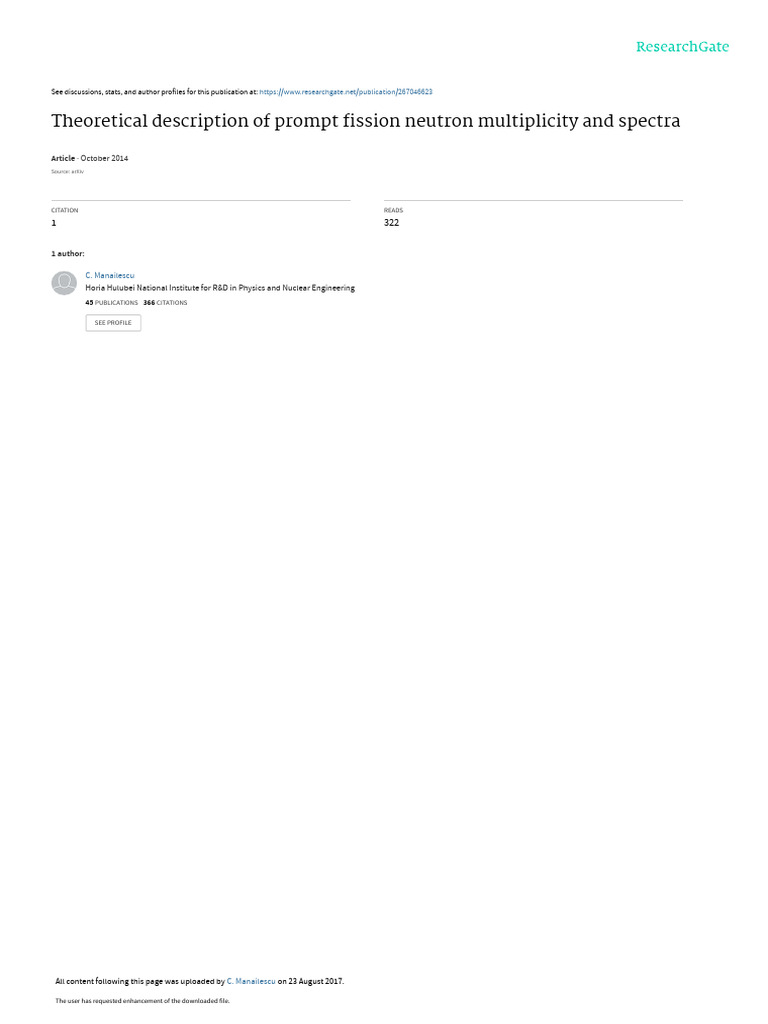Viewport: 768px width, 1024px height.
Task: Click the '1 author:' heading
Action: click(x=68, y=253)
